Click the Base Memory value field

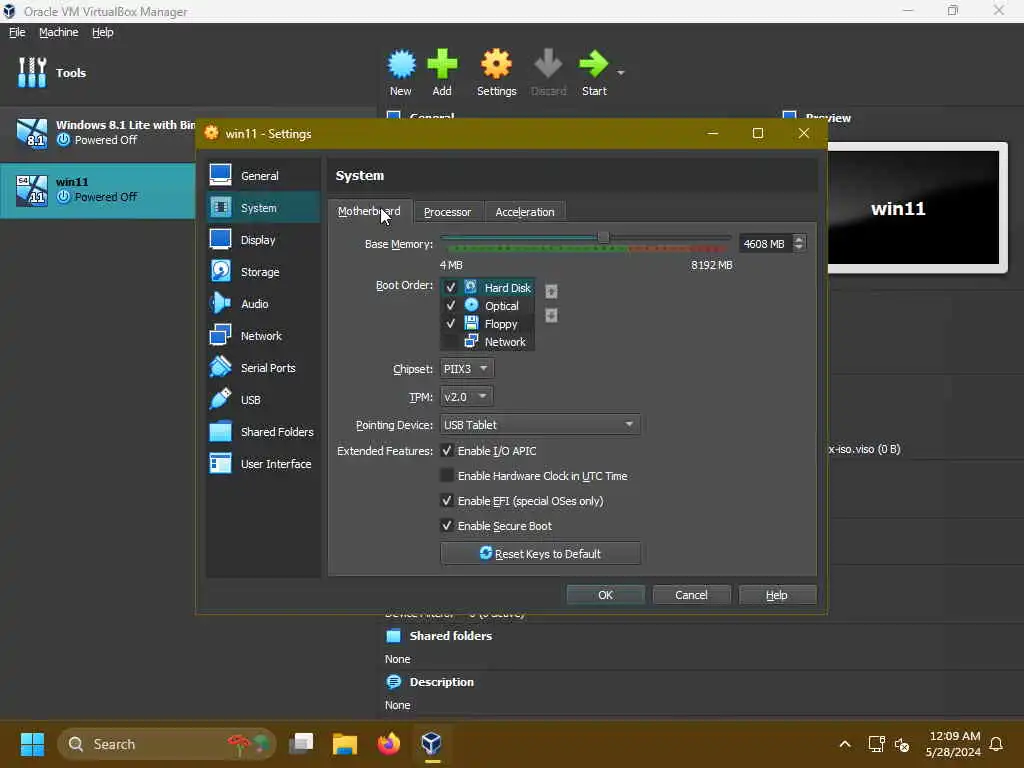click(x=765, y=244)
